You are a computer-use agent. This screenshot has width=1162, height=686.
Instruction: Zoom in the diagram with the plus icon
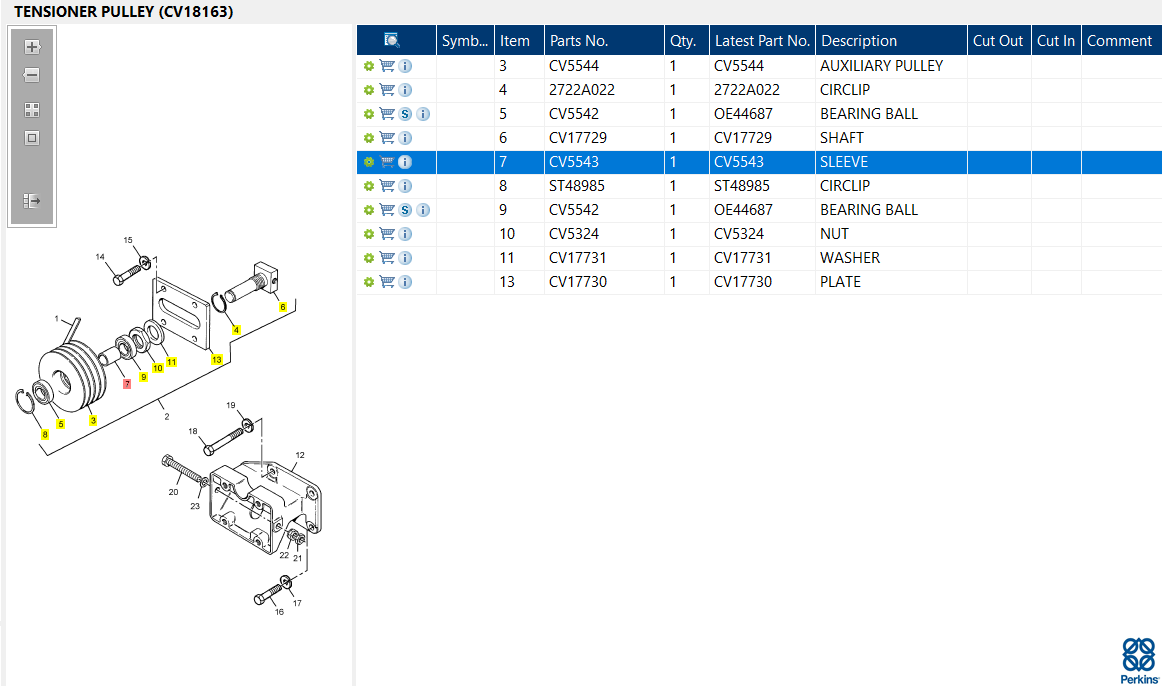point(32,47)
